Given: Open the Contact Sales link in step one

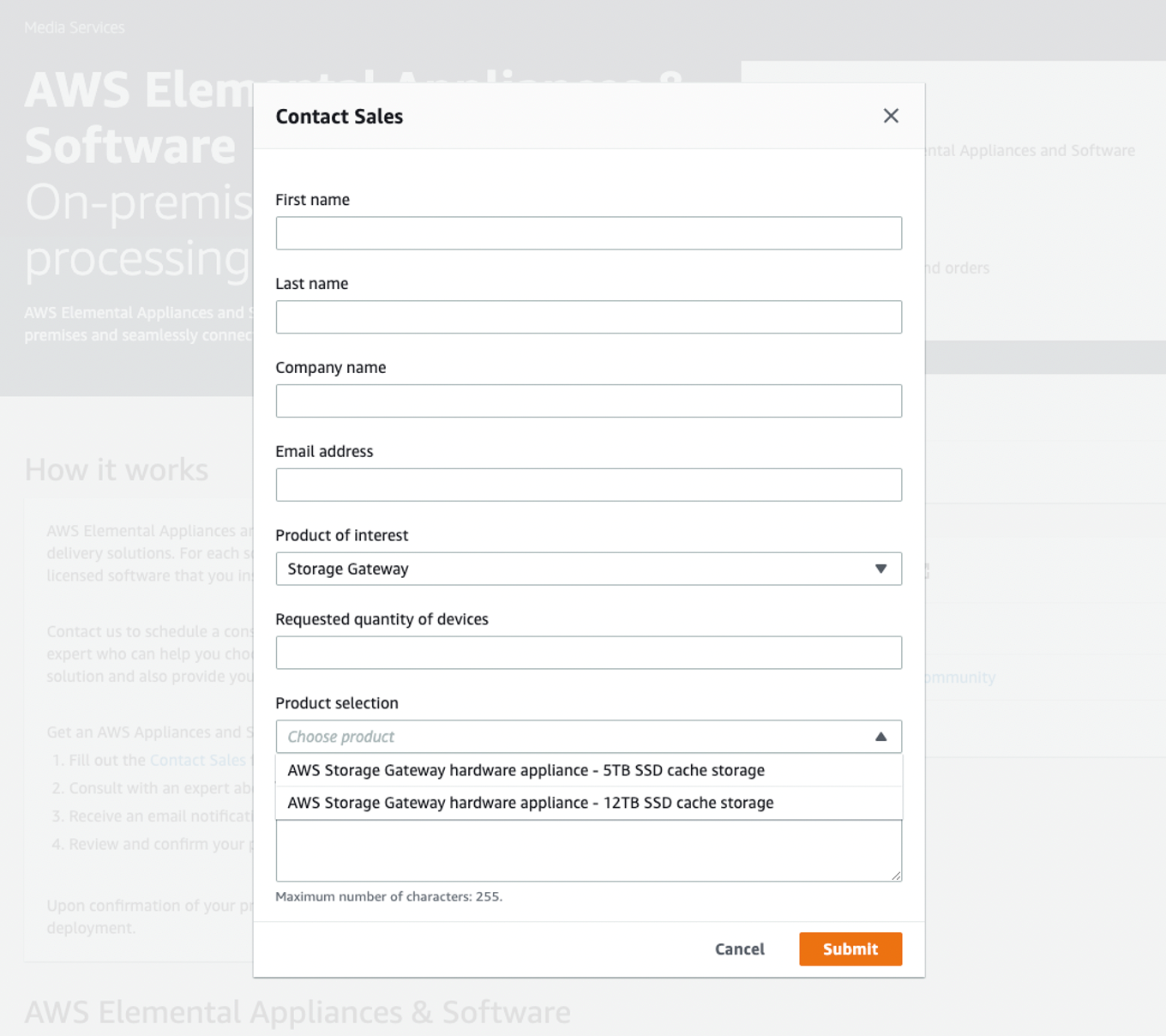Looking at the screenshot, I should click(199, 760).
